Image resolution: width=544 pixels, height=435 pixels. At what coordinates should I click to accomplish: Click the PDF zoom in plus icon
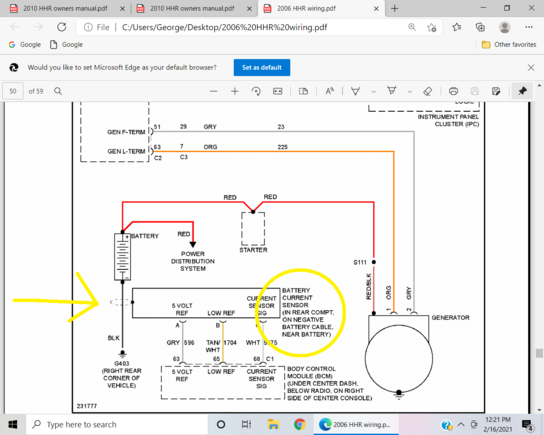coord(235,91)
